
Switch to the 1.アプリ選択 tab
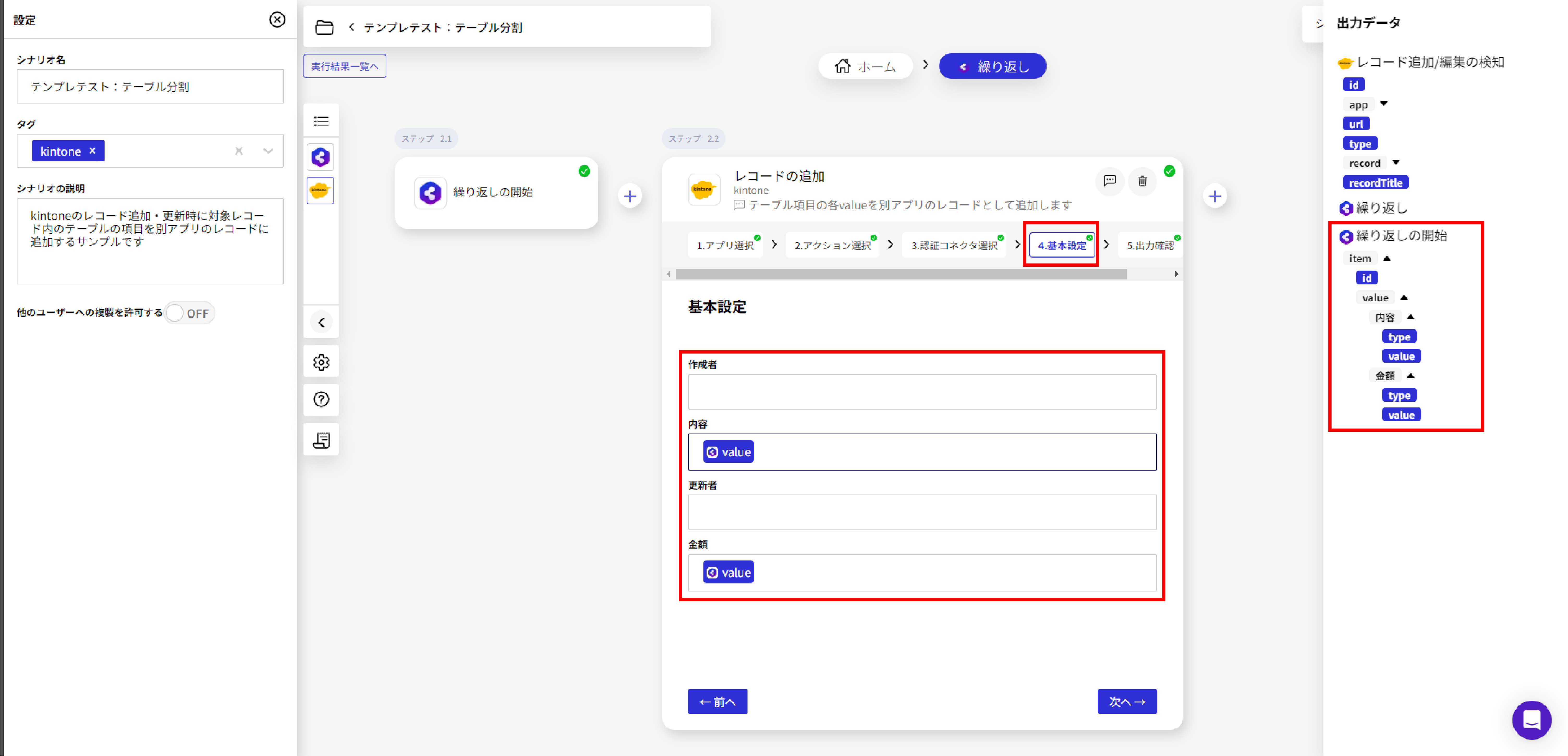[726, 245]
